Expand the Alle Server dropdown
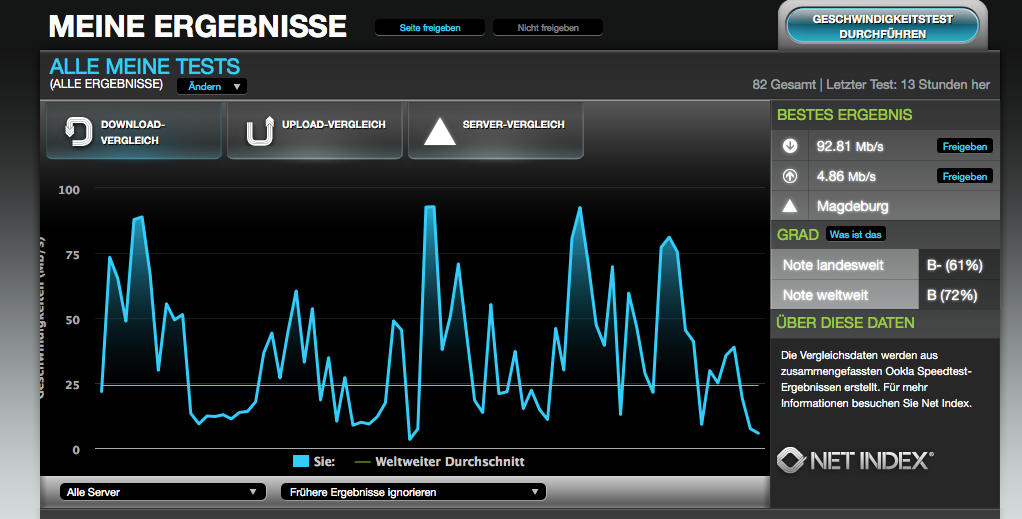Viewport: 1022px width, 519px height. pyautogui.click(x=160, y=492)
